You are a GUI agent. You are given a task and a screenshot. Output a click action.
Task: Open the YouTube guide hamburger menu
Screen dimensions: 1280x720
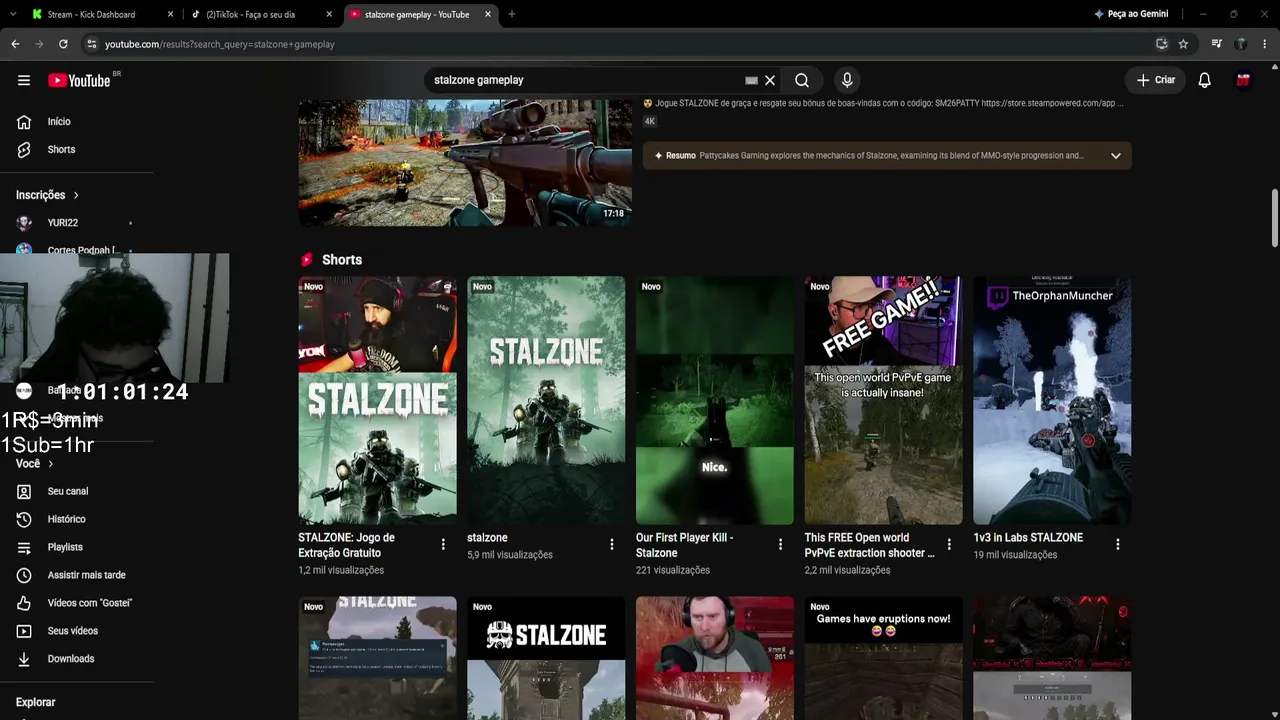(24, 80)
